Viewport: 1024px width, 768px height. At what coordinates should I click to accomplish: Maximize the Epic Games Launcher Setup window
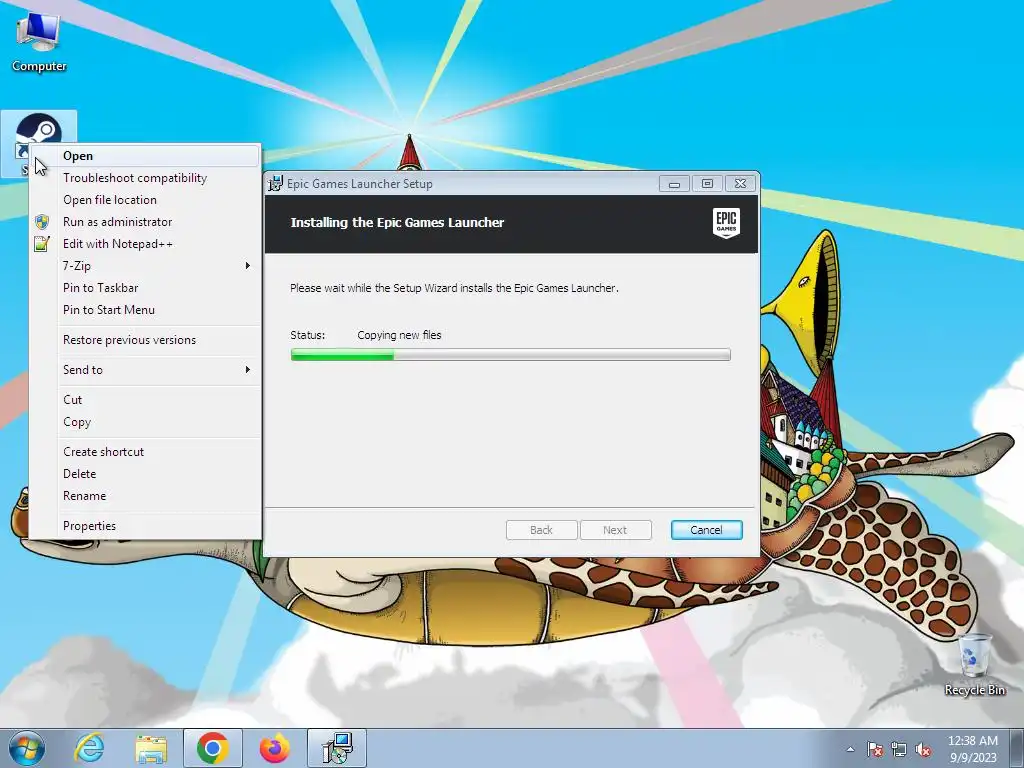[x=707, y=184]
